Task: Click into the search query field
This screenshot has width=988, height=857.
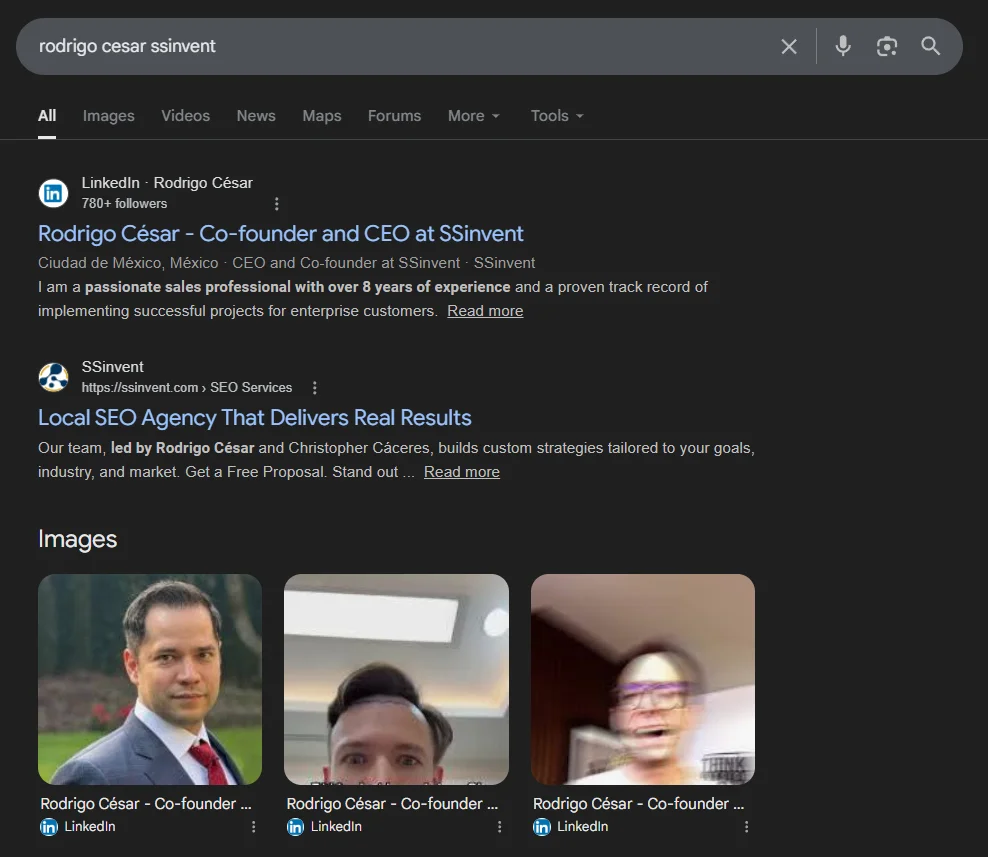Action: pyautogui.click(x=400, y=46)
